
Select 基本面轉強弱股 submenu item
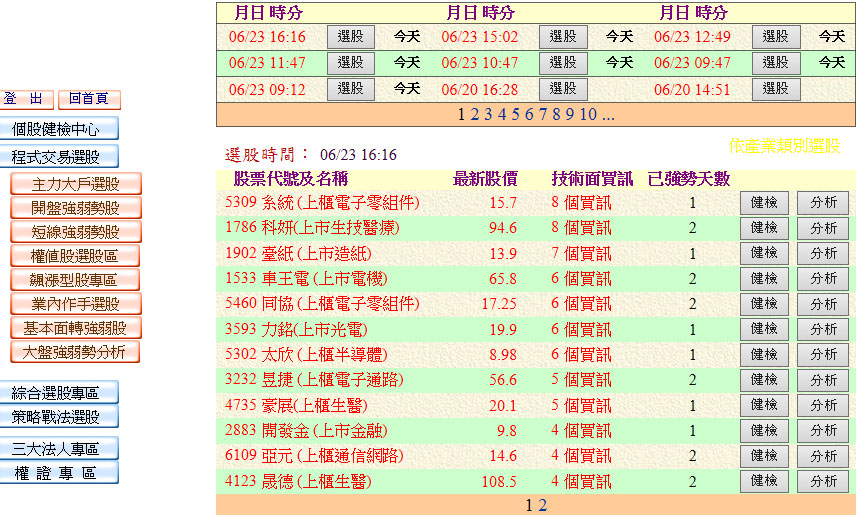pyautogui.click(x=75, y=328)
